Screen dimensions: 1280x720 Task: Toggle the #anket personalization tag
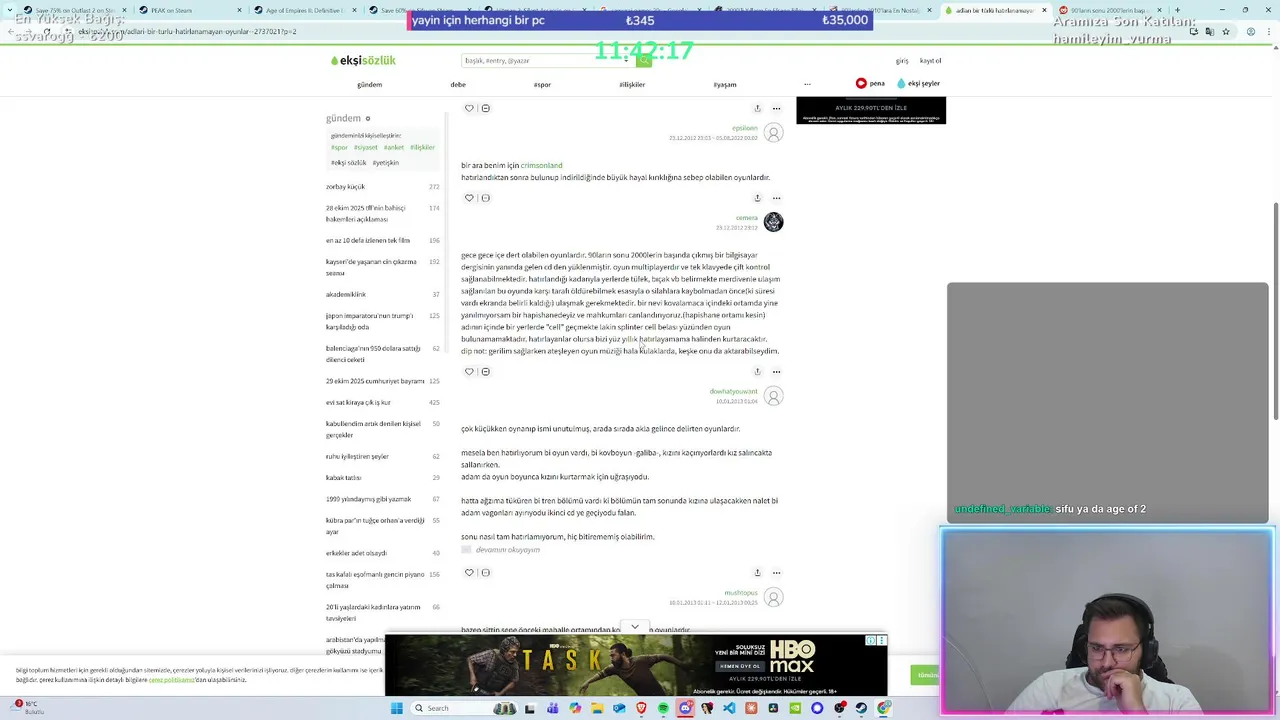tap(393, 147)
